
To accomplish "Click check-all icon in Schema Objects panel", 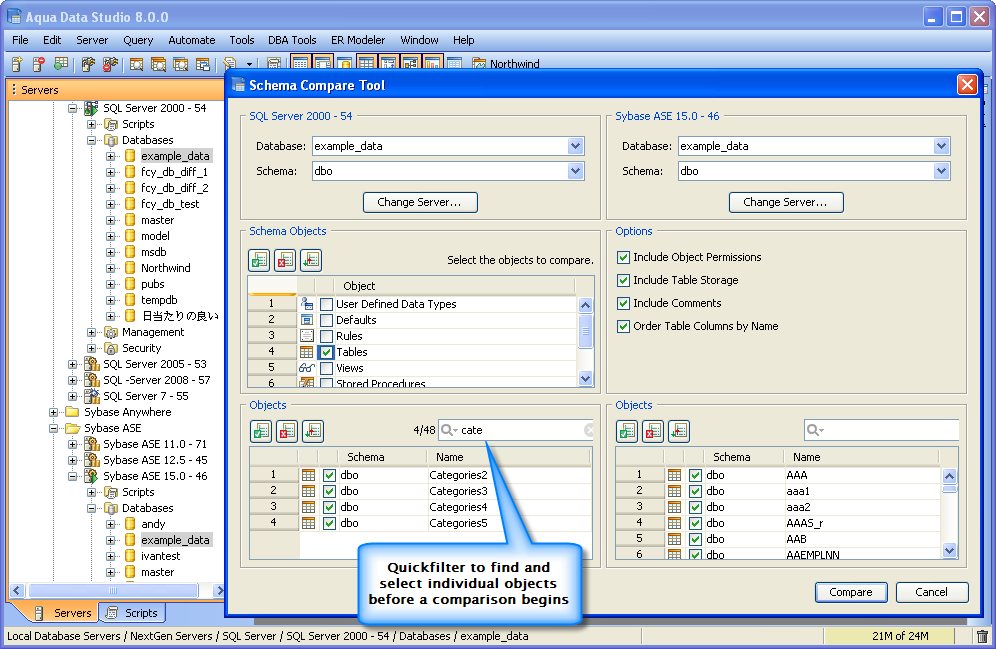I will coord(259,260).
